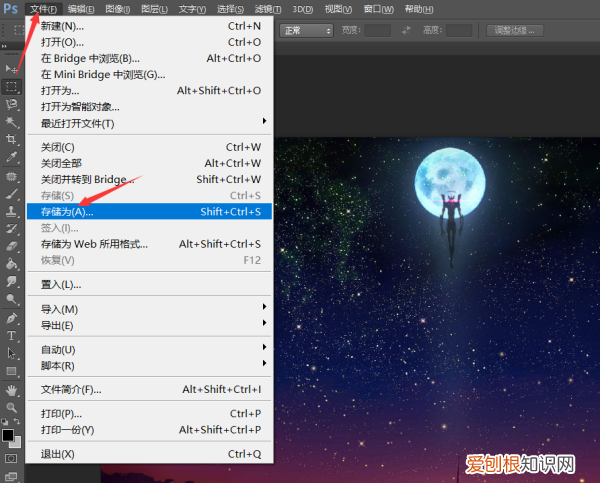The height and width of the screenshot is (483, 600).
Task: Select the Lasso tool
Action: click(x=12, y=104)
